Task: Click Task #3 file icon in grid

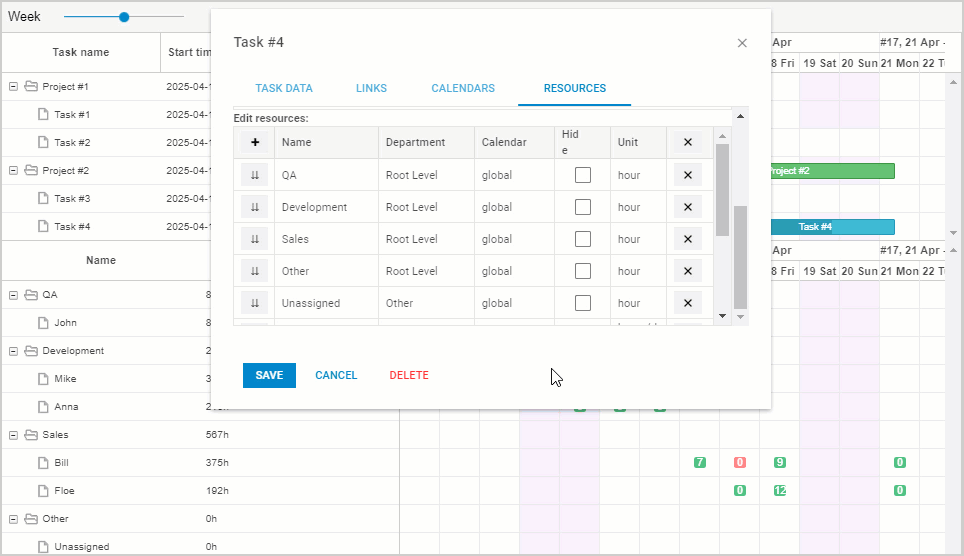Action: pos(43,198)
